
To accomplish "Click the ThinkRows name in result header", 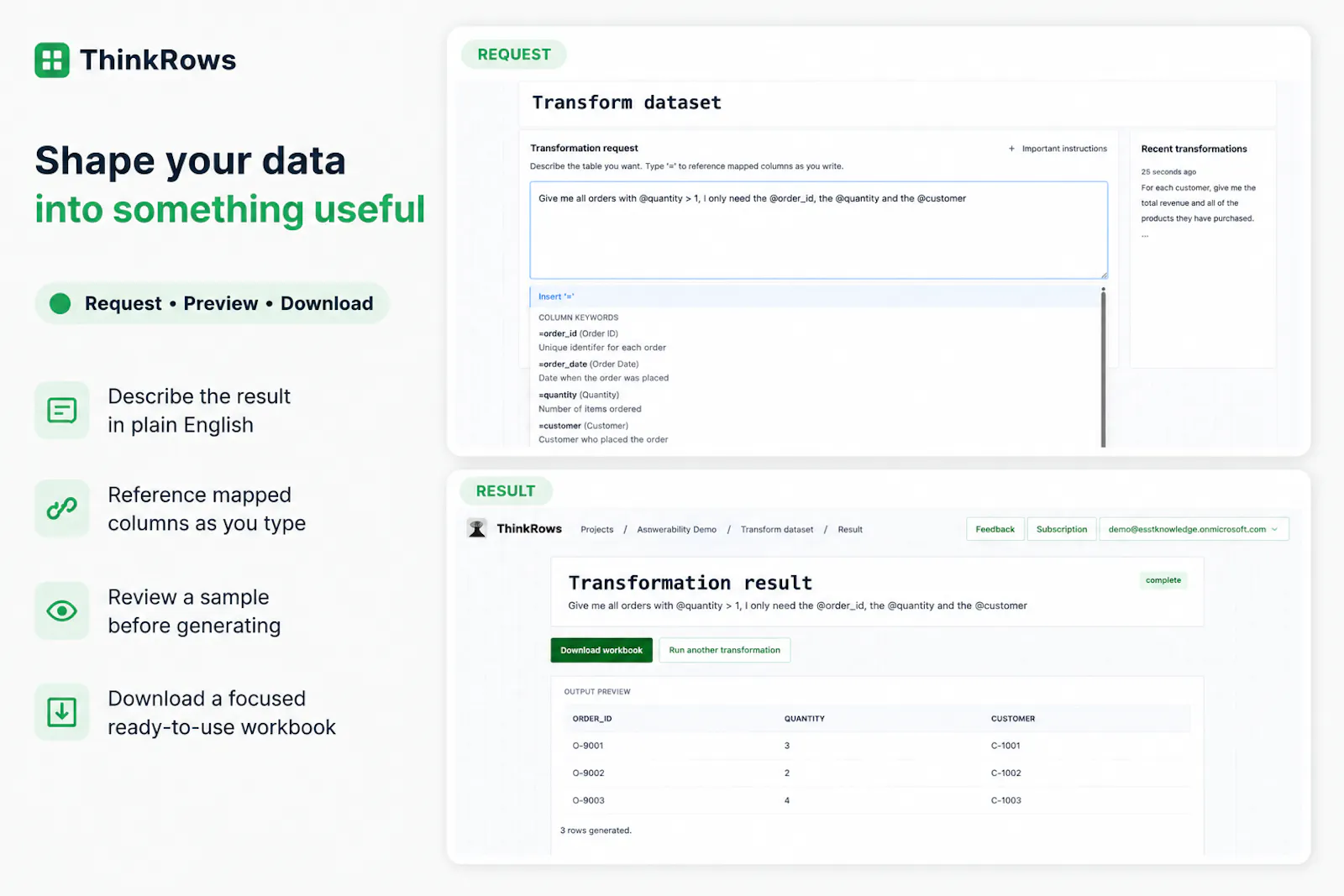I will click(529, 528).
